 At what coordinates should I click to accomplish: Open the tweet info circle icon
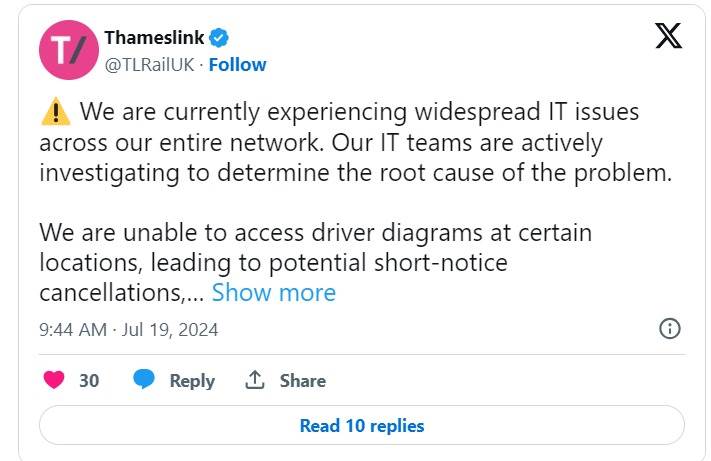670,329
